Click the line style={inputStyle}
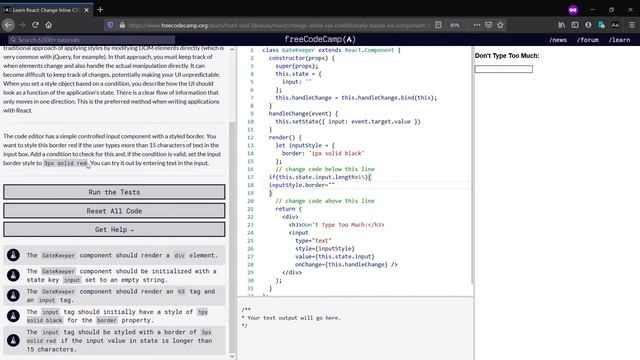 point(325,248)
